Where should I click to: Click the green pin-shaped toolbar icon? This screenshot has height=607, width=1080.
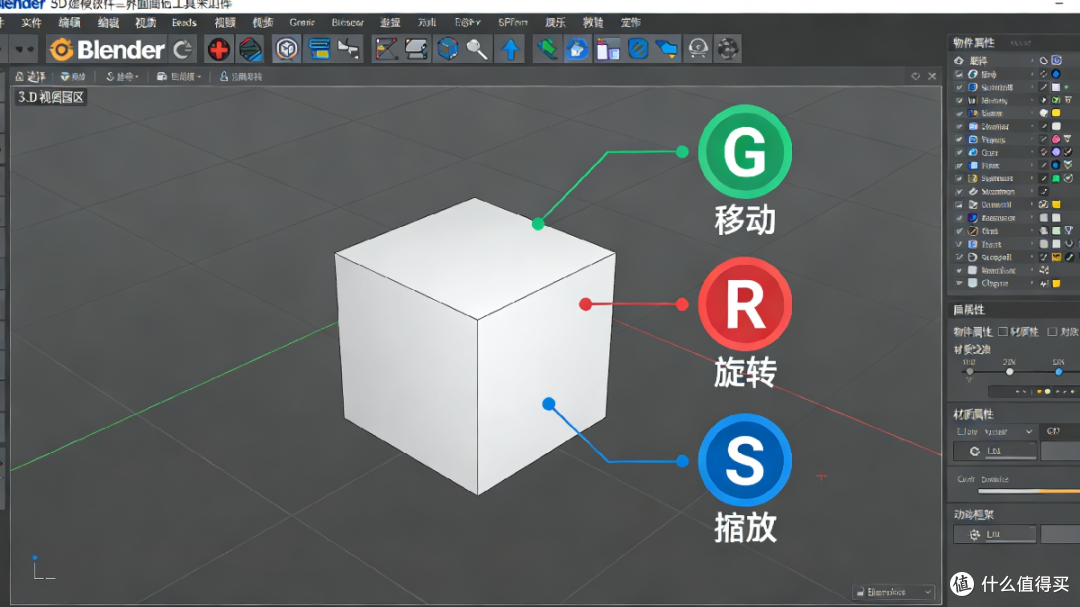click(x=548, y=50)
